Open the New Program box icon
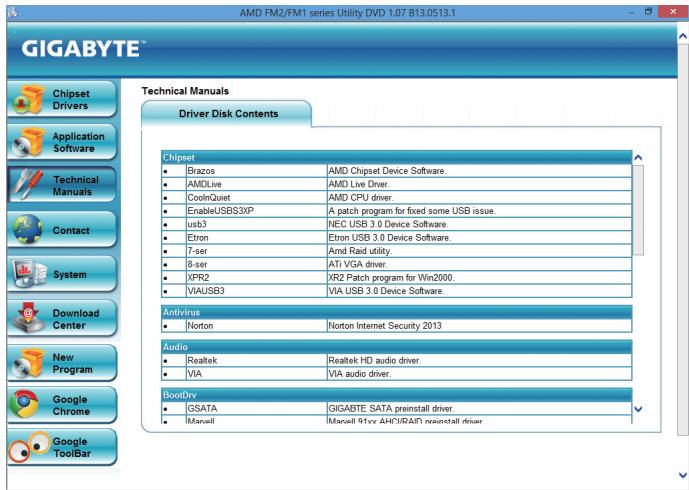Screen dimensions: 689x490 pos(29,363)
